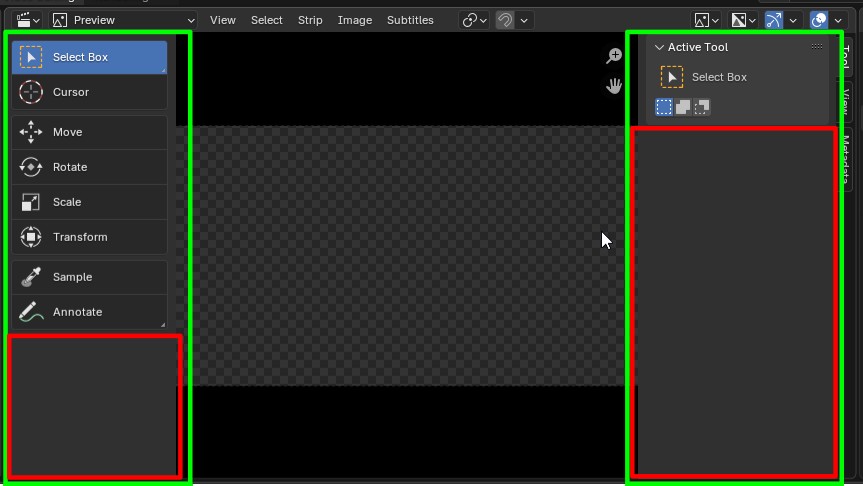Grab the Active Tool panel drag grip
This screenshot has width=863, height=486.
tap(817, 47)
